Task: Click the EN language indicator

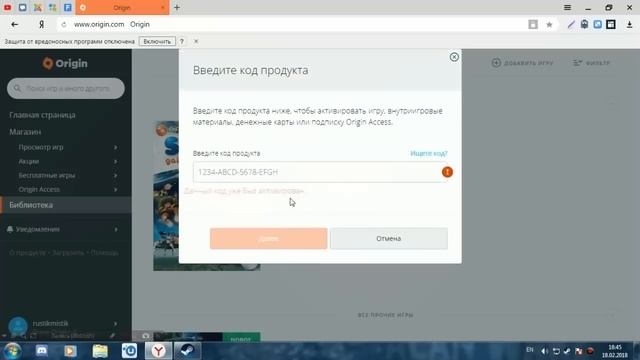Action: (x=530, y=350)
